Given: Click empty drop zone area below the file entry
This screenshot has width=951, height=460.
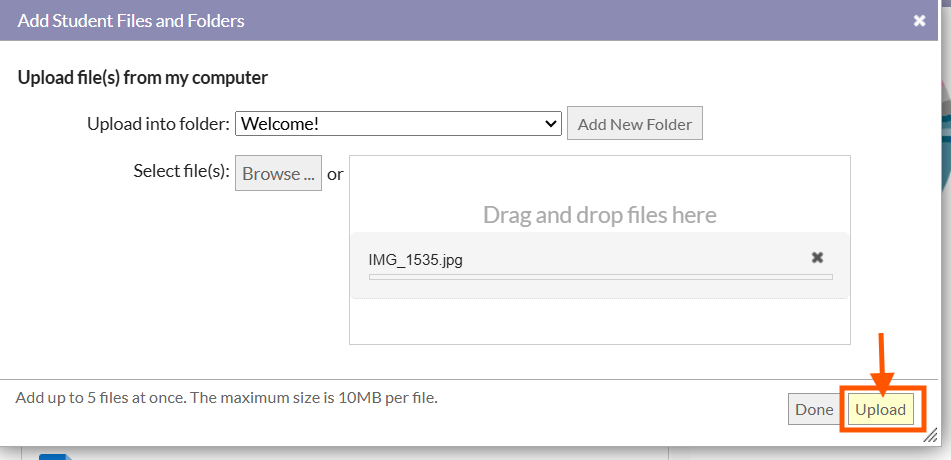Looking at the screenshot, I should [599, 322].
